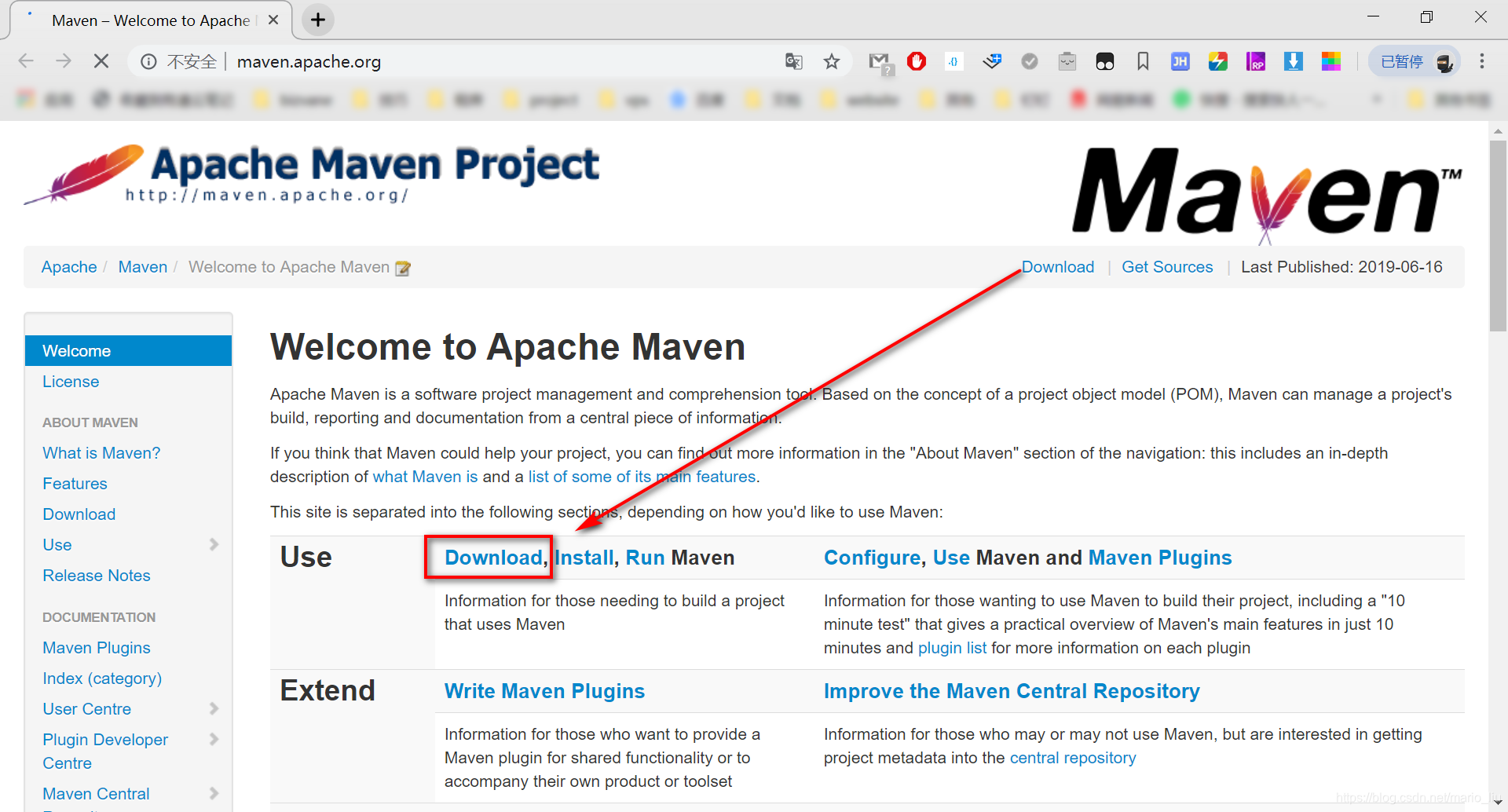
Task: Expand the Use sidebar chevron
Action: [x=214, y=544]
